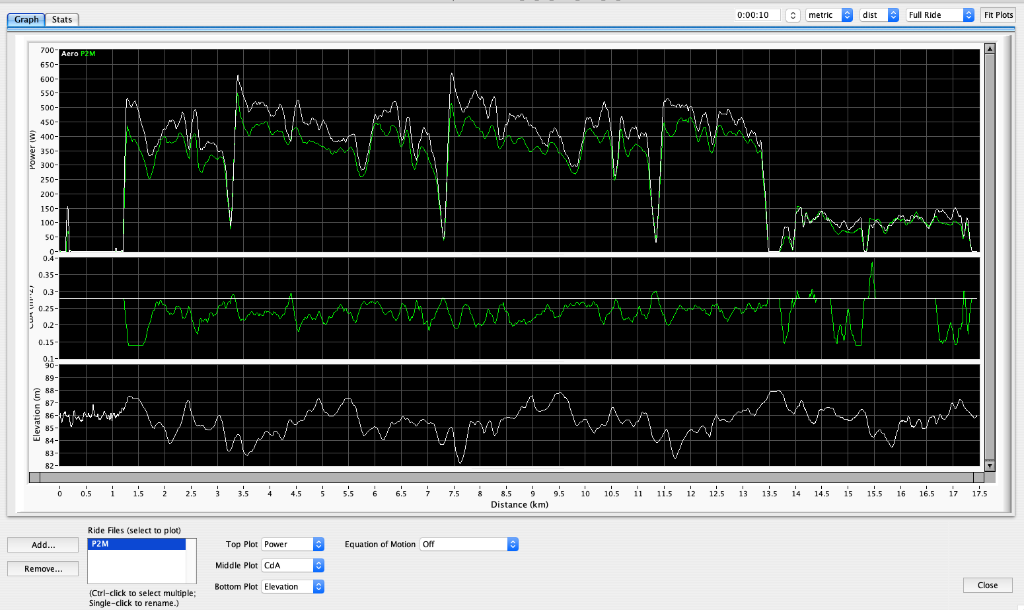Click the Distance (km) axis label
This screenshot has height=610, width=1024.
(x=519, y=504)
